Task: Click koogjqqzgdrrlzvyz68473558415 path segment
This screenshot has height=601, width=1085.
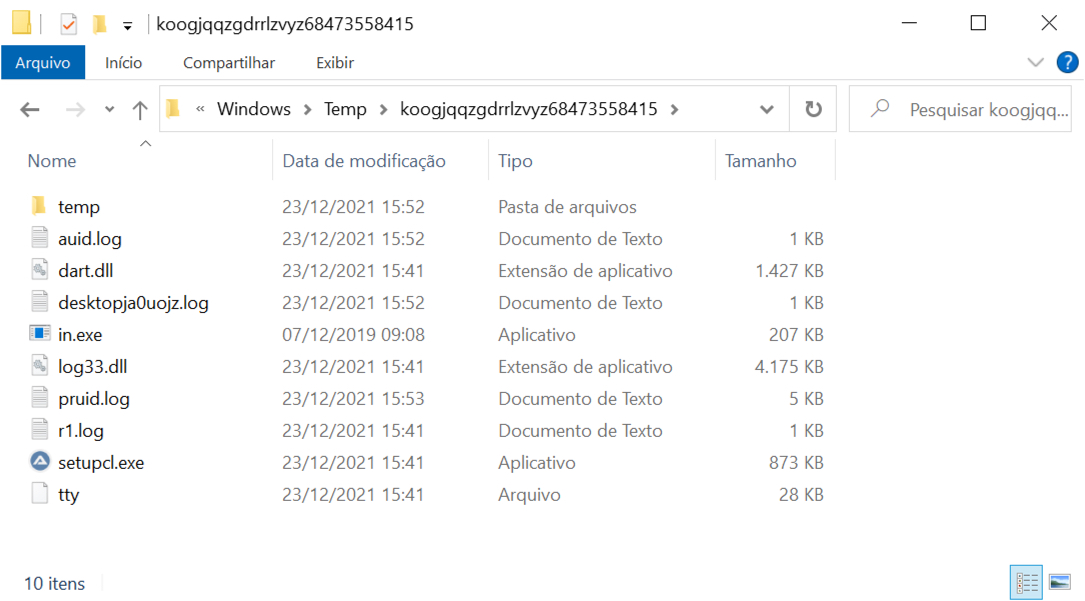Action: 529,109
